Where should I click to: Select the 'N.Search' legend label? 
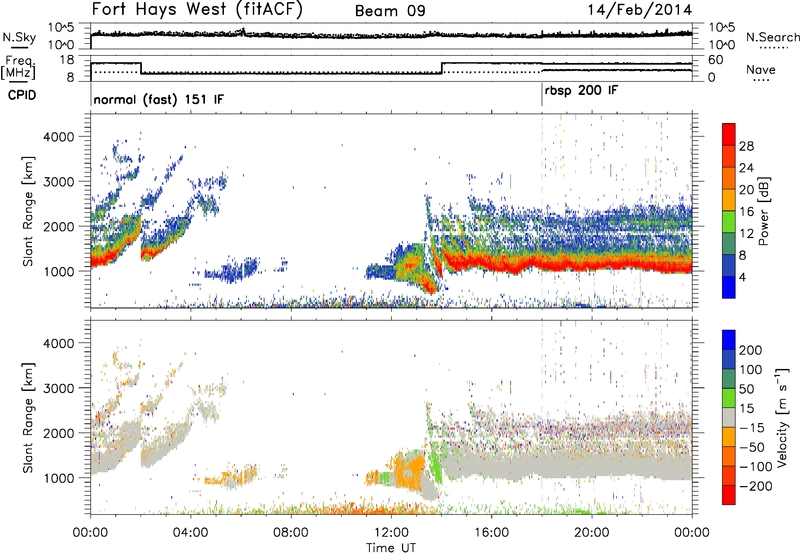(772, 37)
